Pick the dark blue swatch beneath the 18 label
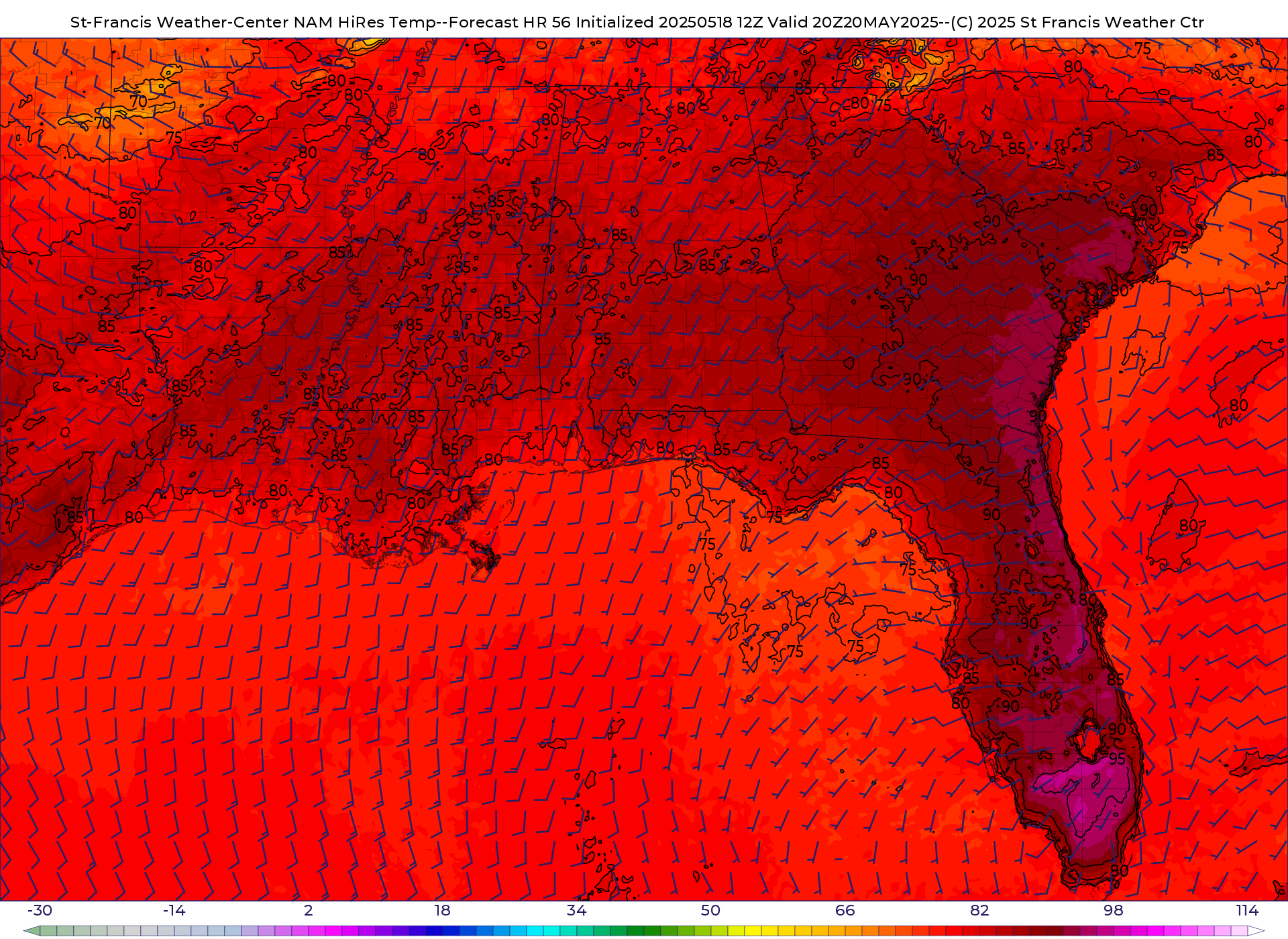The height and width of the screenshot is (939, 1288). click(x=451, y=931)
